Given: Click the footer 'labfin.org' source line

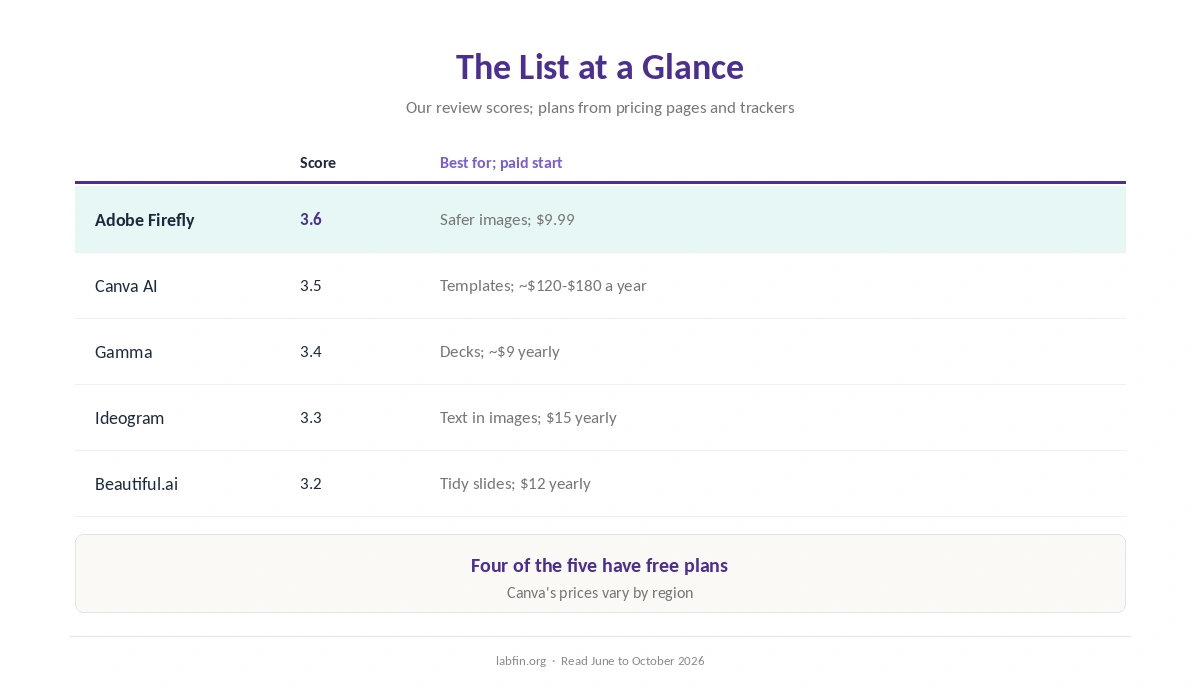Looking at the screenshot, I should click(600, 661).
